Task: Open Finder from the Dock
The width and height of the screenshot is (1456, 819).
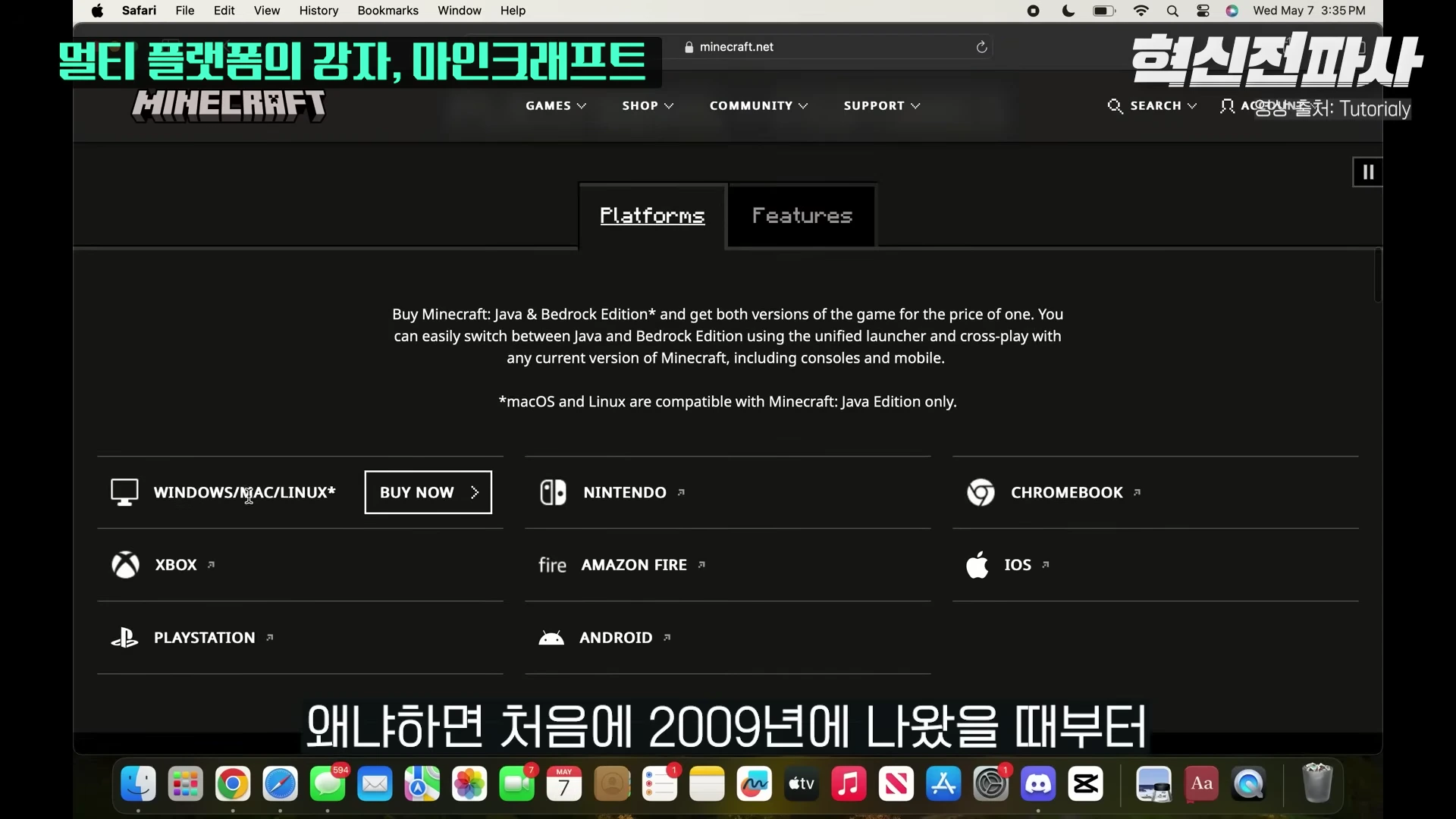Action: pos(138,784)
